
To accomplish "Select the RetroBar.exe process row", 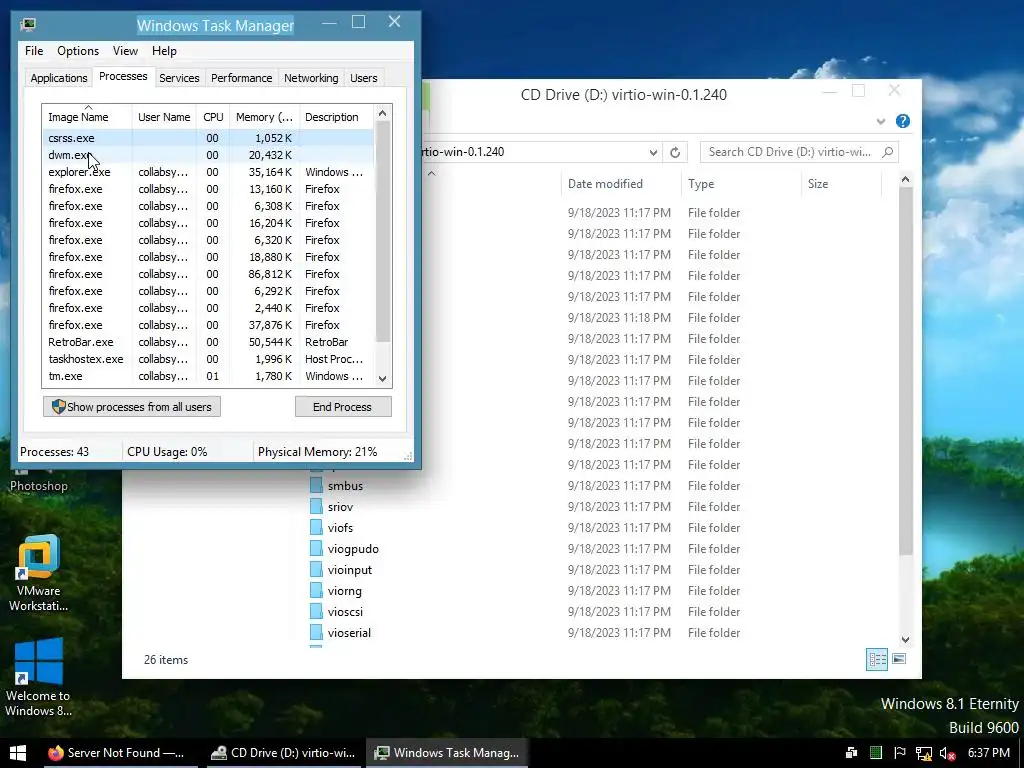I will click(208, 342).
